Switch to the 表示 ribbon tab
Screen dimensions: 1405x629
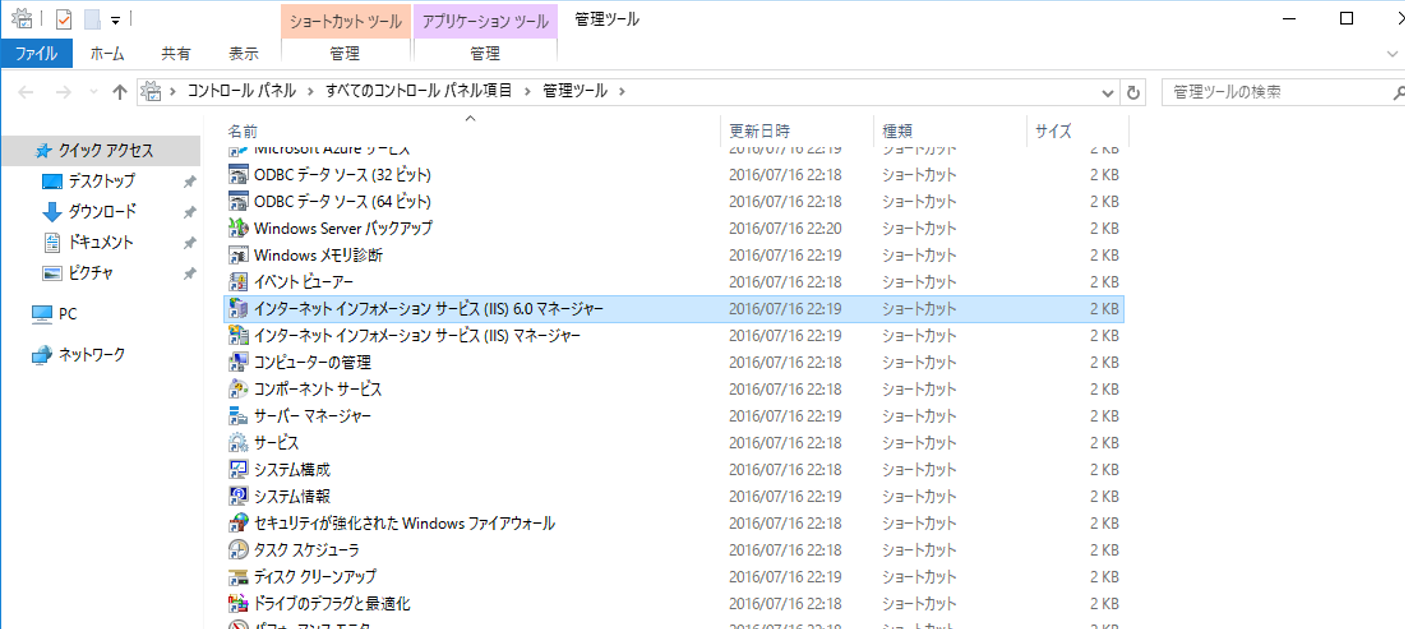click(x=243, y=54)
